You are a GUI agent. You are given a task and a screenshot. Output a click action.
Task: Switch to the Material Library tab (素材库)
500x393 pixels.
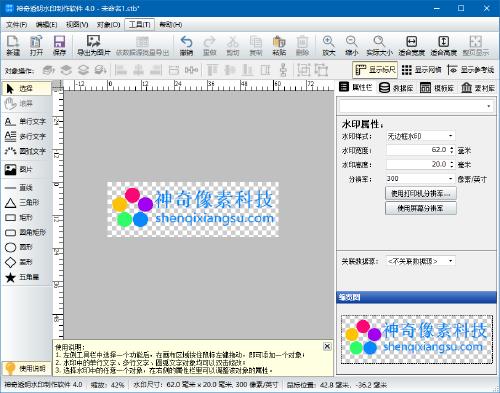tap(478, 88)
